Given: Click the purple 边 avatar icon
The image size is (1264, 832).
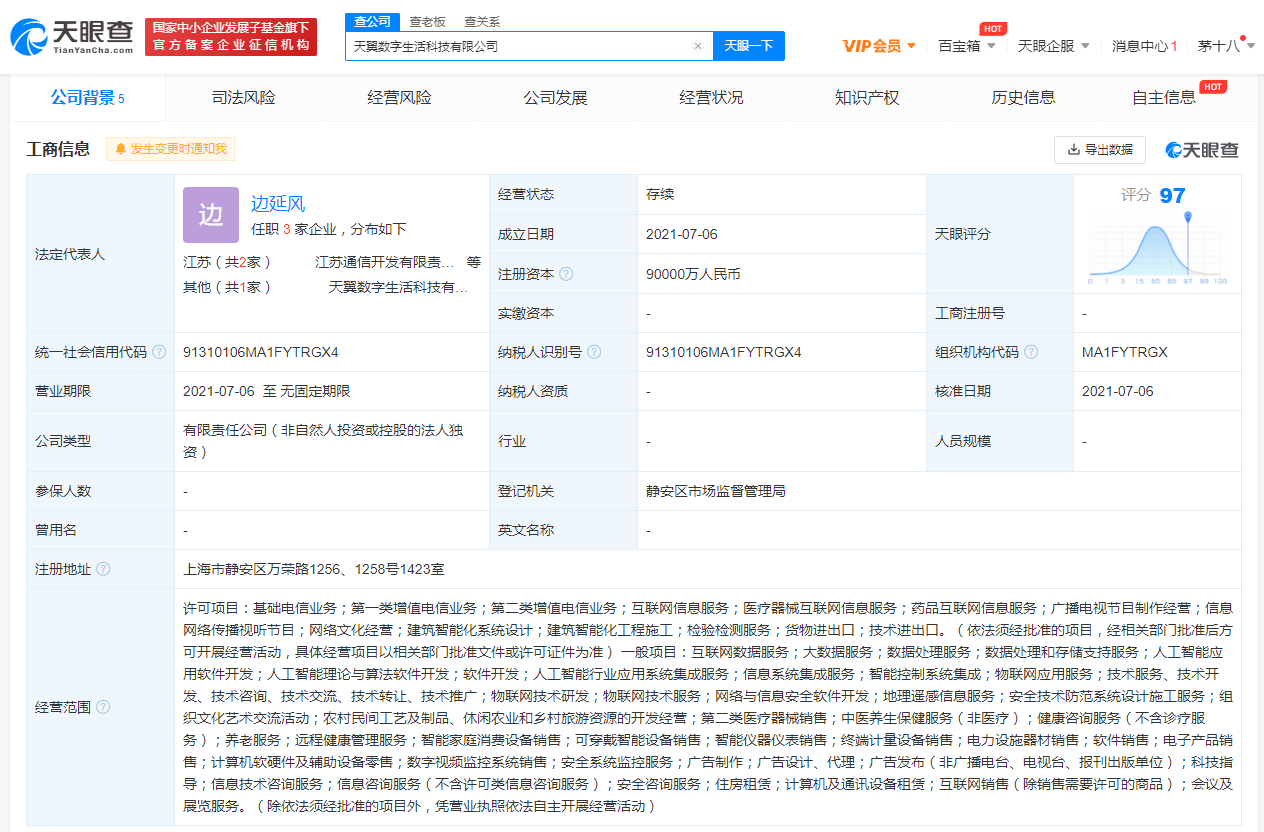Looking at the screenshot, I should pos(211,215).
